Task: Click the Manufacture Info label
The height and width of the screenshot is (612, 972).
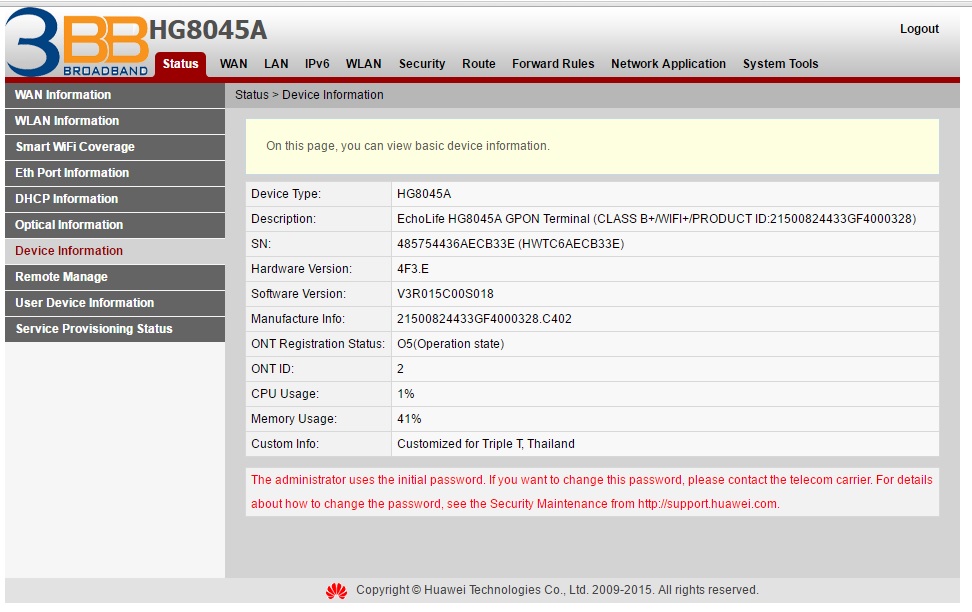Action: [298, 319]
